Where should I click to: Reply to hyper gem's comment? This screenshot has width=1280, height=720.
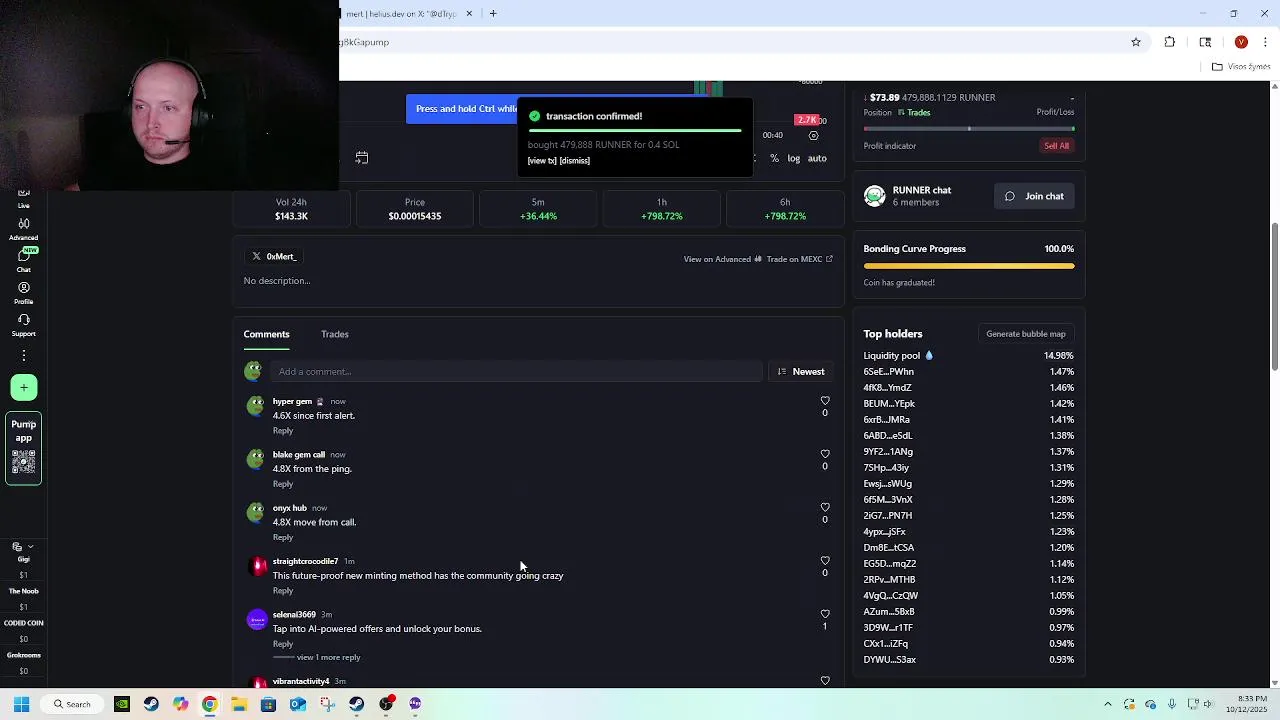coord(283,431)
